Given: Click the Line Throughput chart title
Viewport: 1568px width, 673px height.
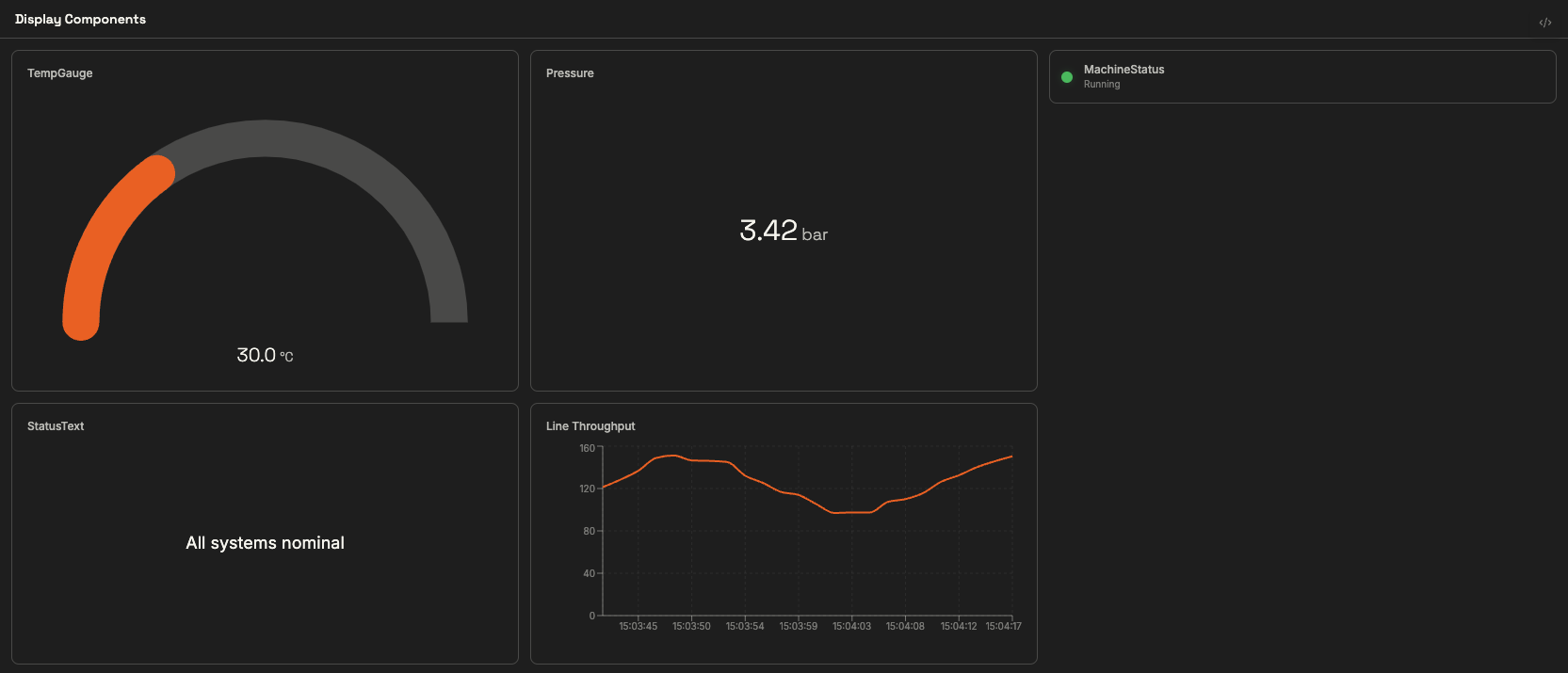Looking at the screenshot, I should 590,426.
